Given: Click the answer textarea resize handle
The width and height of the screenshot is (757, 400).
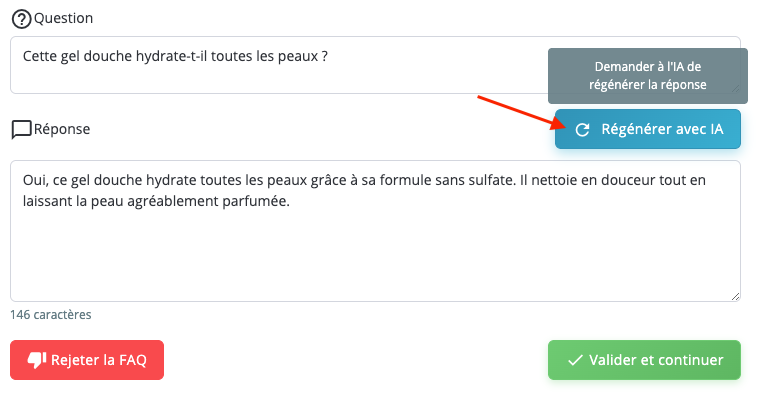Looking at the screenshot, I should pyautogui.click(x=735, y=295).
